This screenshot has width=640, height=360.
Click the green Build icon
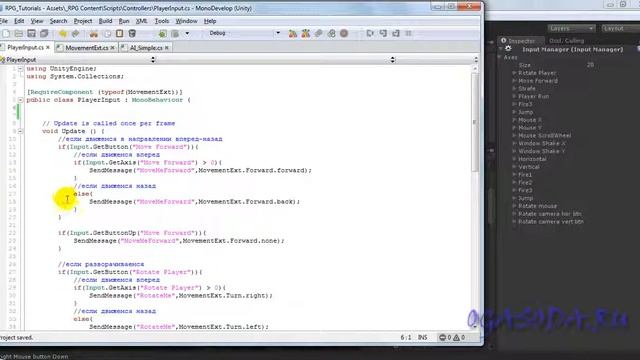click(162, 33)
